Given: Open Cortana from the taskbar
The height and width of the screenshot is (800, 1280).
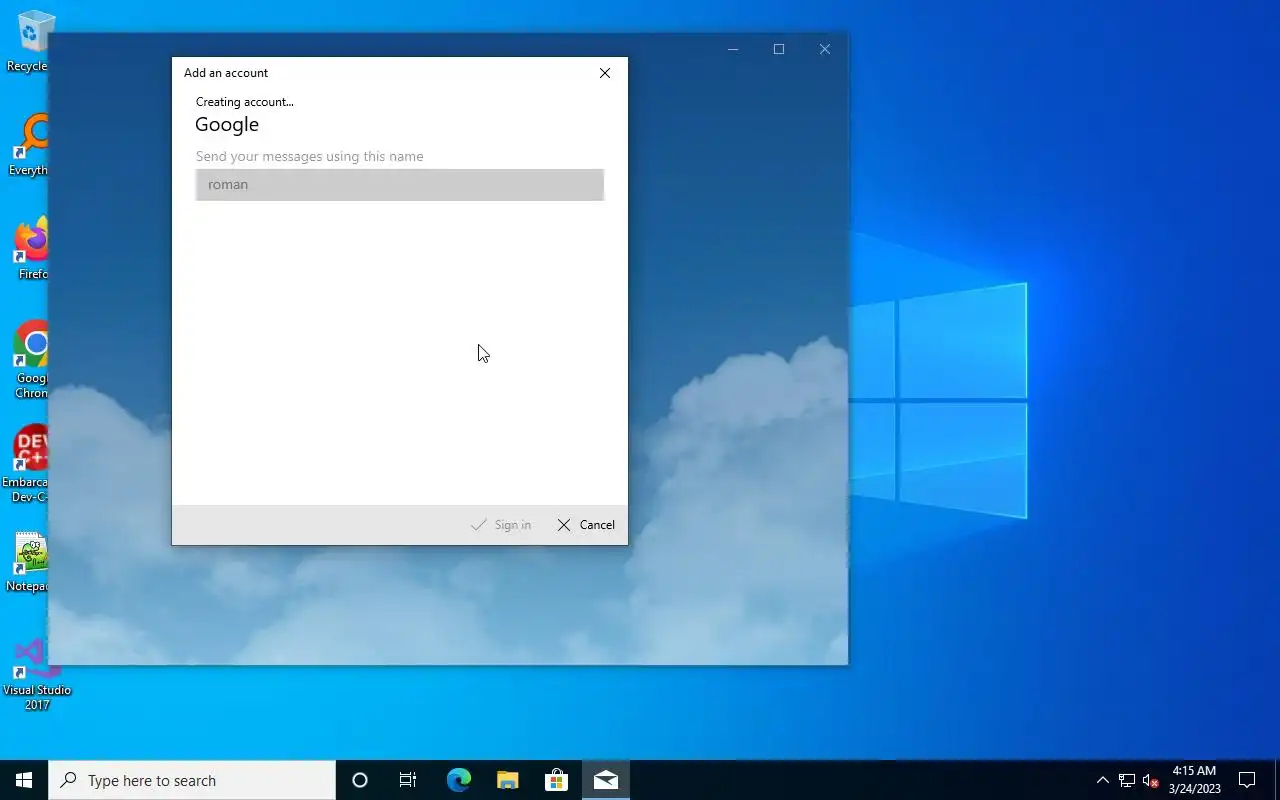Looking at the screenshot, I should [360, 780].
